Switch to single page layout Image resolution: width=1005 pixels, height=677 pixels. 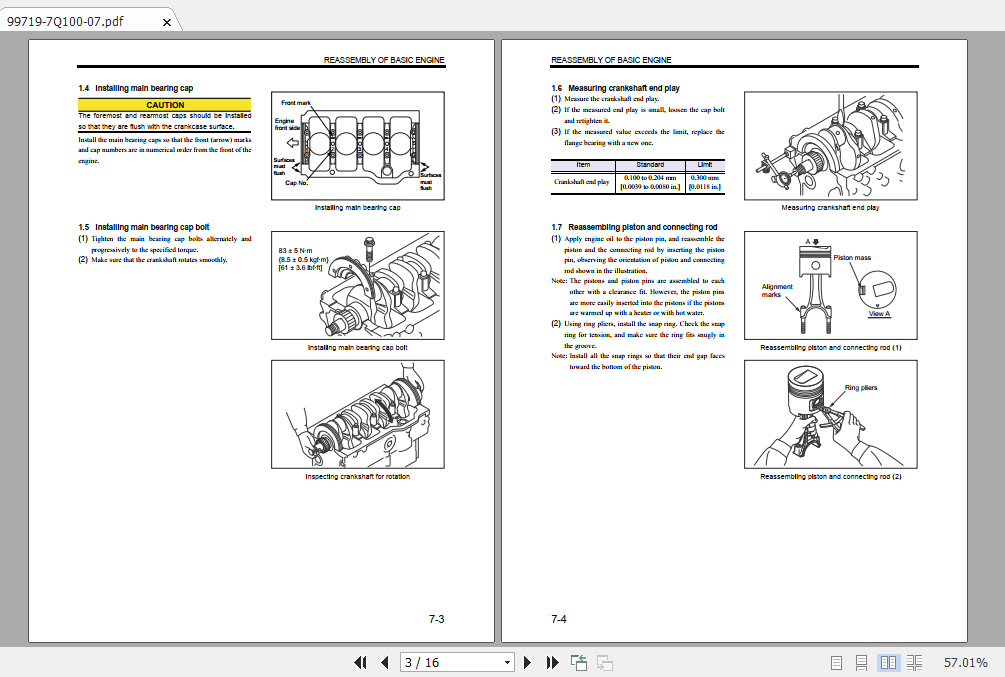click(836, 662)
